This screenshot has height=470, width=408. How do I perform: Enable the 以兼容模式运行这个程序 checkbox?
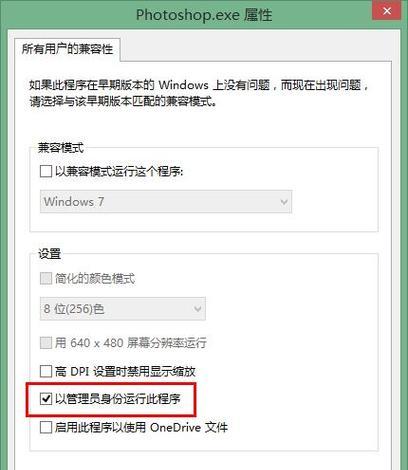pos(46,171)
